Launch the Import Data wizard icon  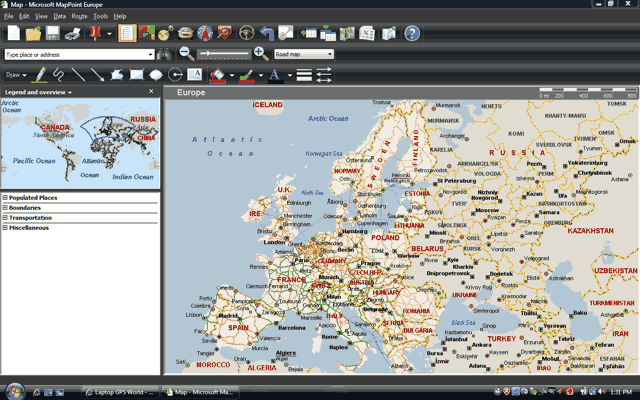coord(309,33)
